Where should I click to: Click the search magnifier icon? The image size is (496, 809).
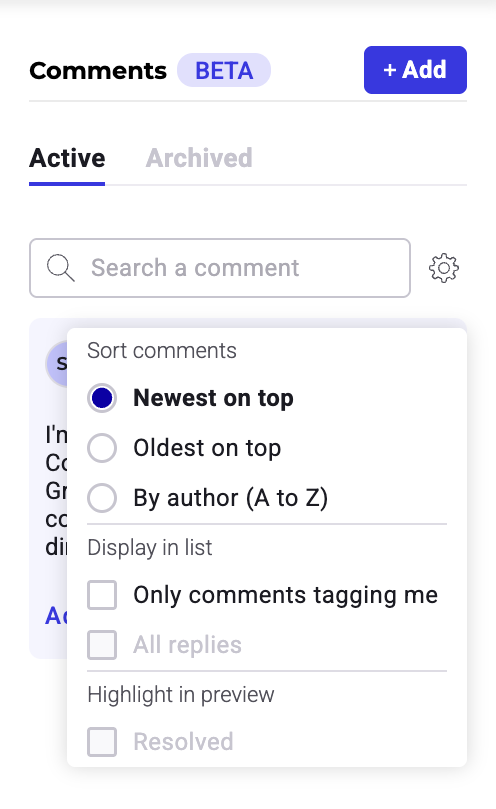pyautogui.click(x=60, y=268)
